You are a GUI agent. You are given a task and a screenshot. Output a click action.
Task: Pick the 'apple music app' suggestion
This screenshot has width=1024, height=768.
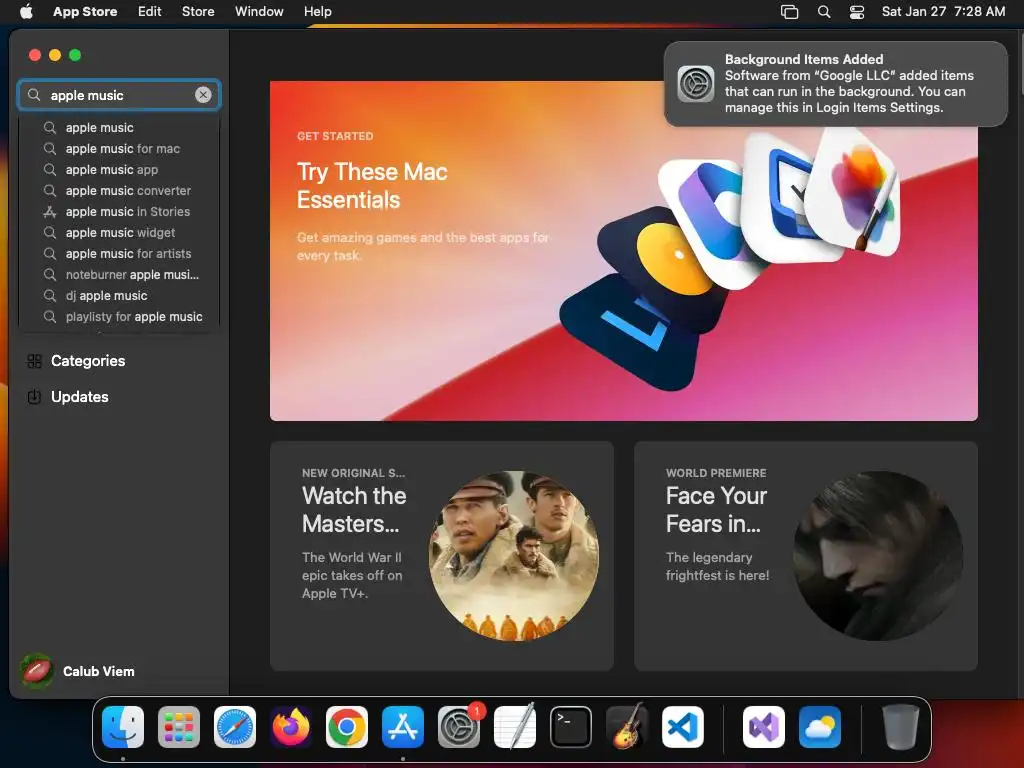120,169
